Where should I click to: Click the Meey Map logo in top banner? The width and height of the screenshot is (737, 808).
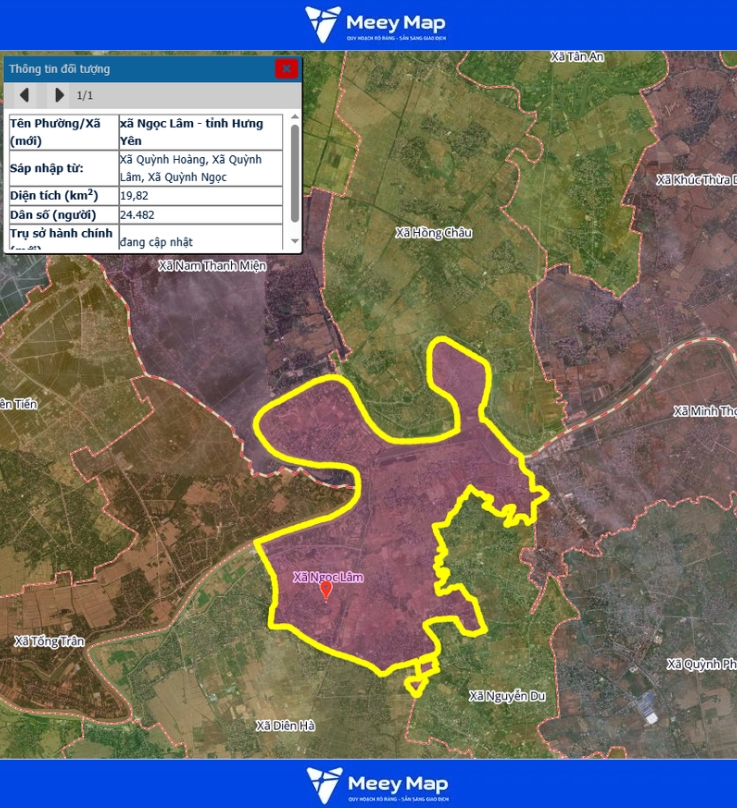pyautogui.click(x=375, y=24)
